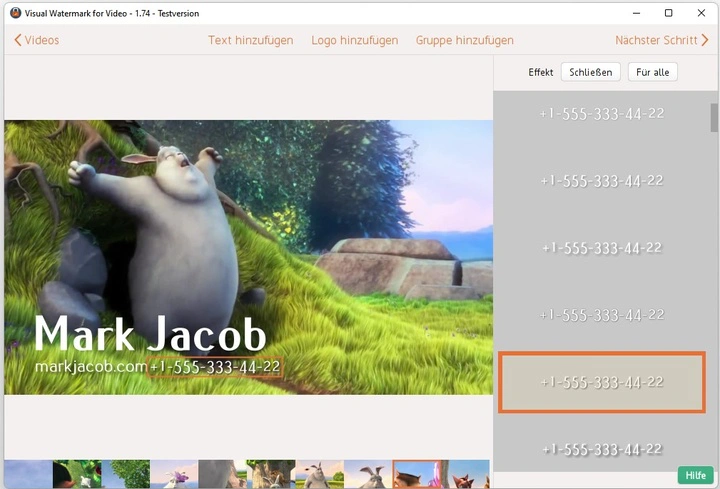Open the Hilfe help button
This screenshot has width=720, height=489.
coord(696,475)
